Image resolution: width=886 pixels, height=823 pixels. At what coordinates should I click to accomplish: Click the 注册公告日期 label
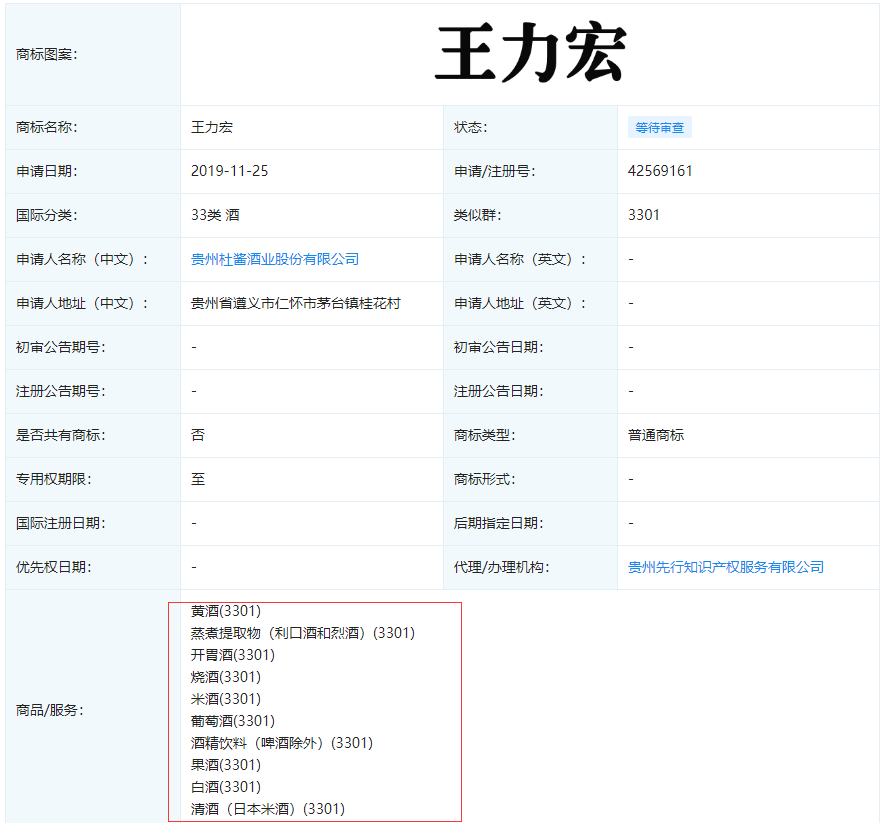tap(499, 391)
